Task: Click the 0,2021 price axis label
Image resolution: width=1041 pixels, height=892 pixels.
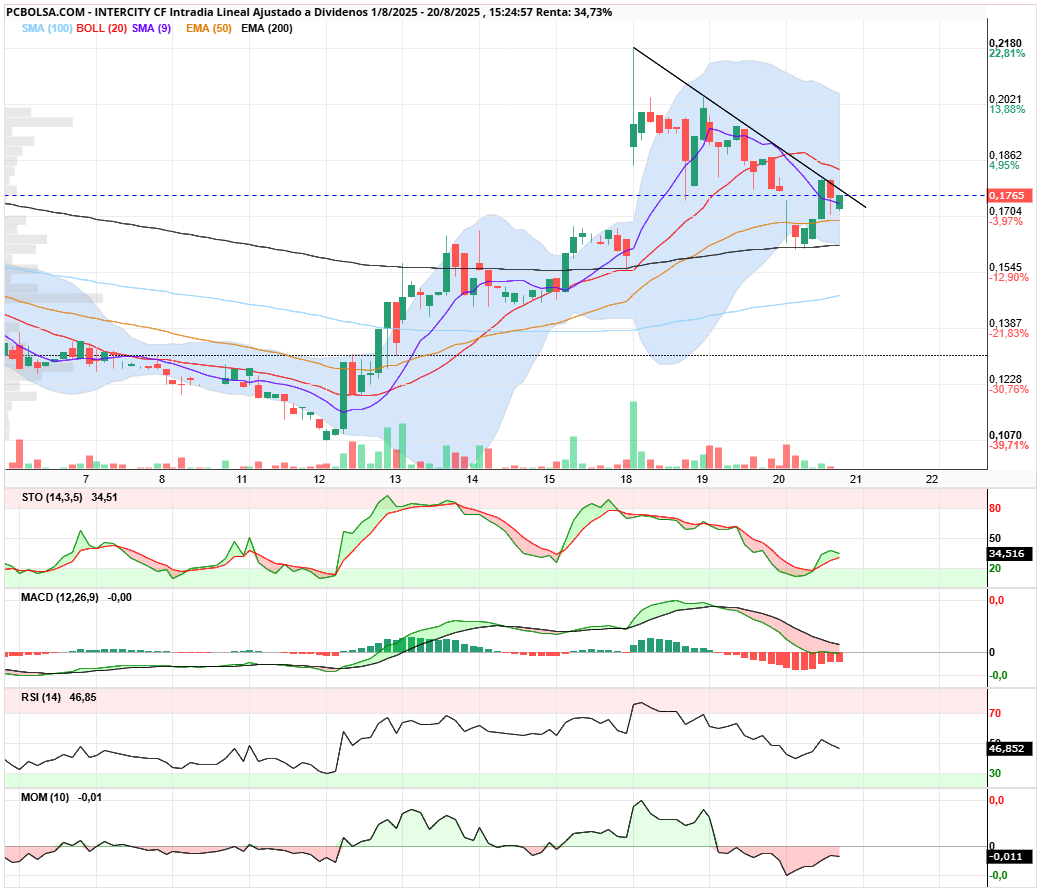Action: pyautogui.click(x=1006, y=100)
